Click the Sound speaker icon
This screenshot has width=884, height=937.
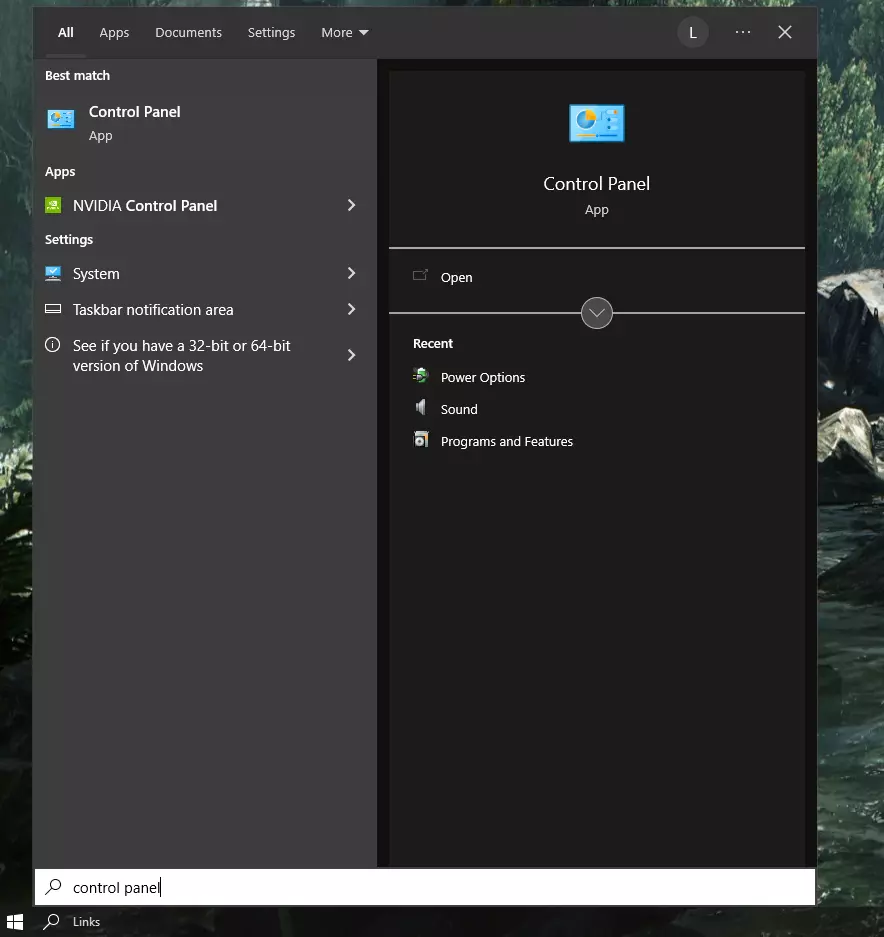click(421, 408)
